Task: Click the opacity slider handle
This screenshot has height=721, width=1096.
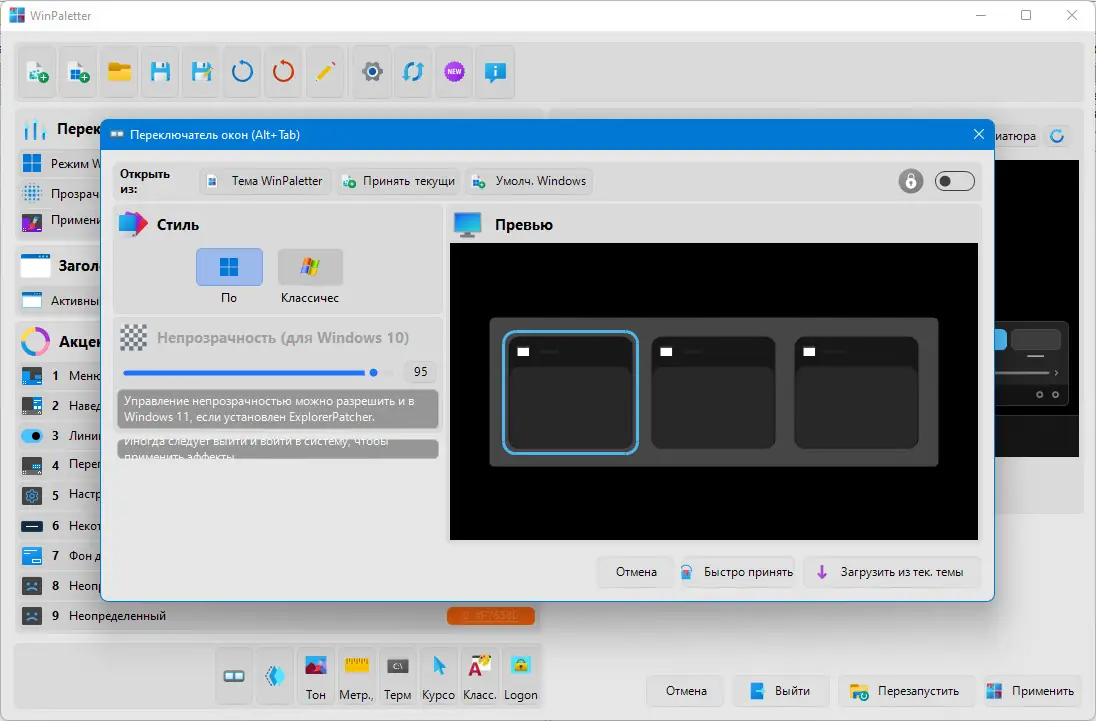Action: coord(374,372)
